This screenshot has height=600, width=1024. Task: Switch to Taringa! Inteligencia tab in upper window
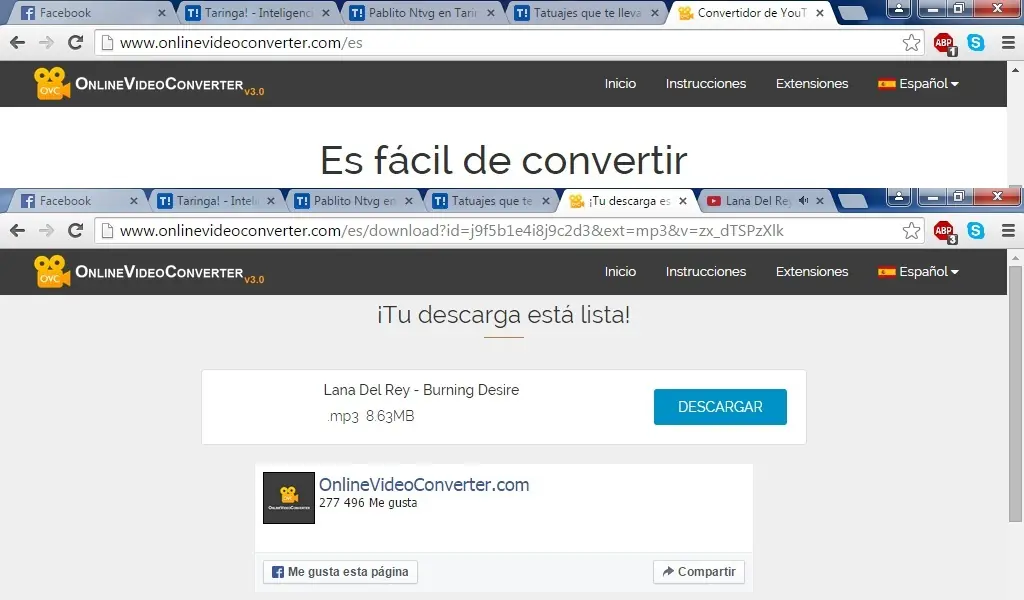(x=258, y=13)
